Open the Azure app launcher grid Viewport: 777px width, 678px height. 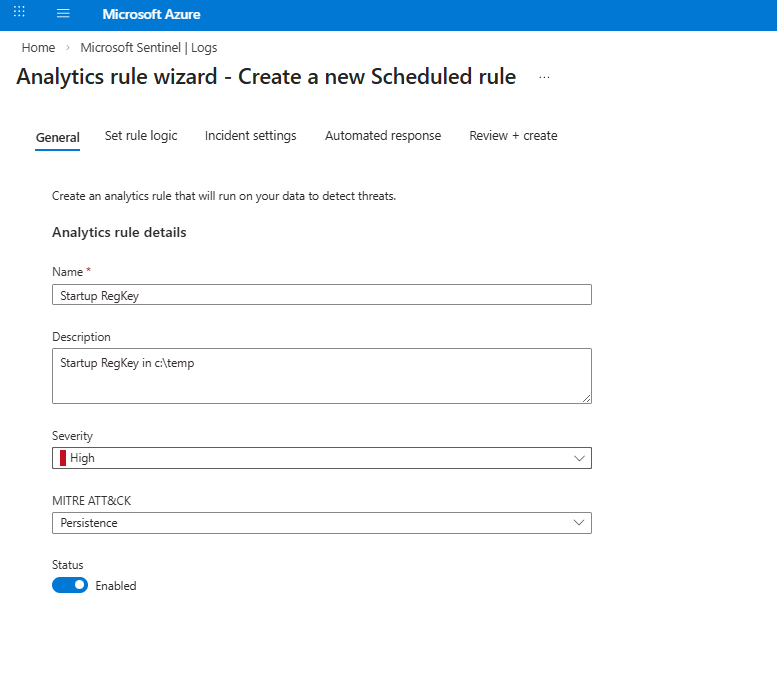click(19, 14)
